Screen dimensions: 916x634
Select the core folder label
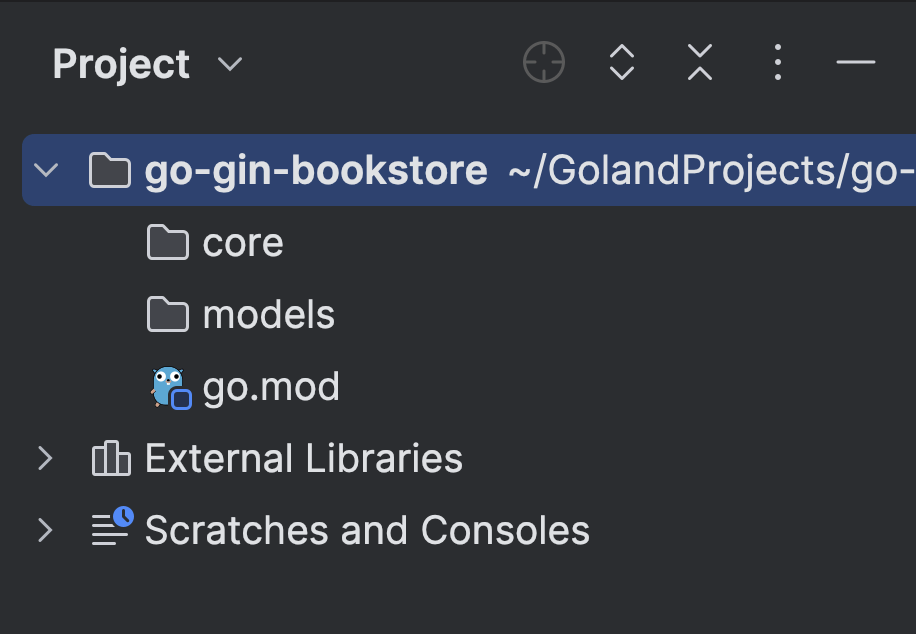pyautogui.click(x=243, y=243)
